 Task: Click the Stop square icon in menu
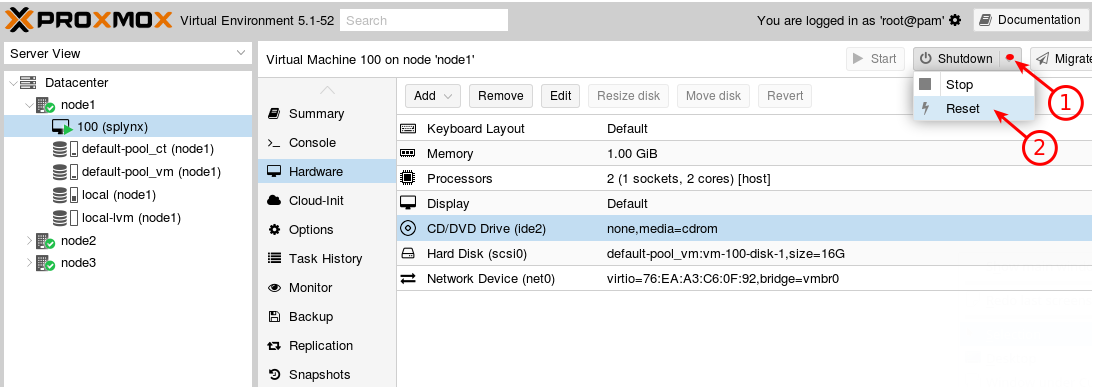(925, 84)
